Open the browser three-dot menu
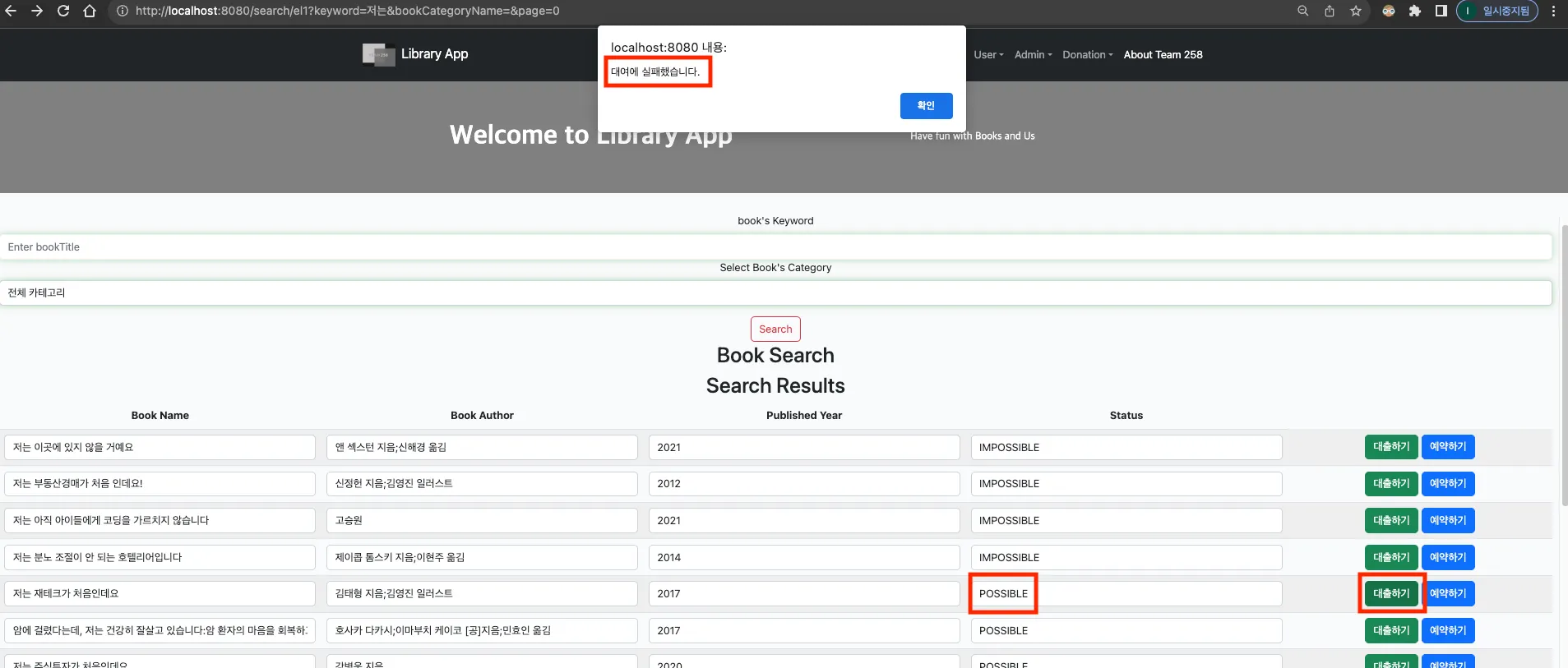1568x668 pixels. click(x=1553, y=11)
